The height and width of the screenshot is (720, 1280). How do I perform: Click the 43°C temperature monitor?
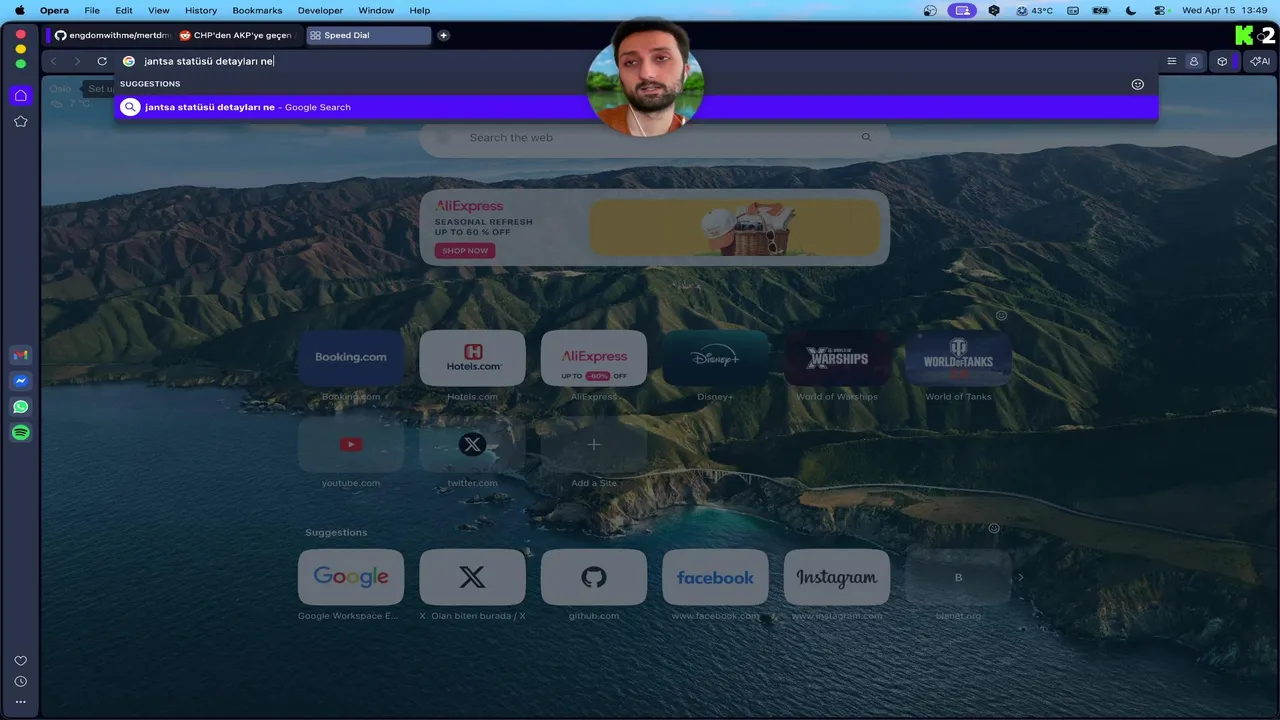tap(1034, 10)
